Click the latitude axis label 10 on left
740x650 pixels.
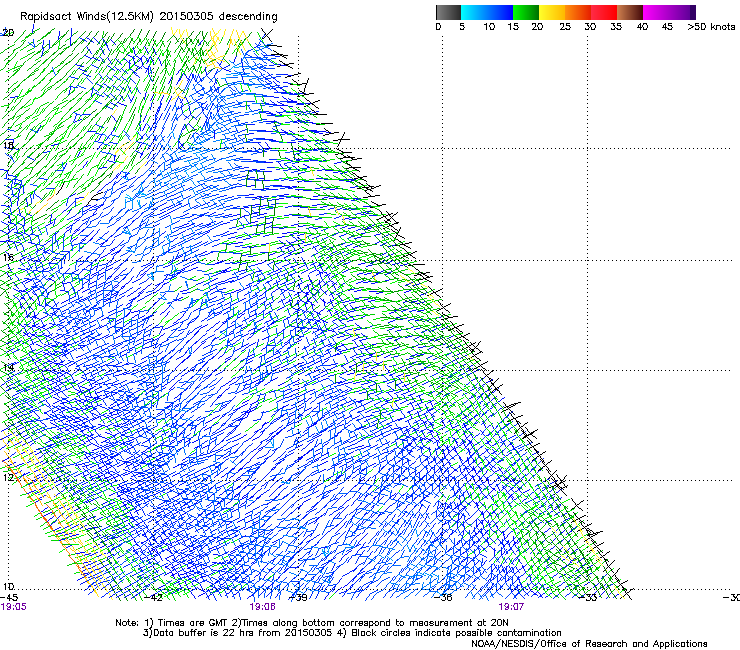coord(8,587)
